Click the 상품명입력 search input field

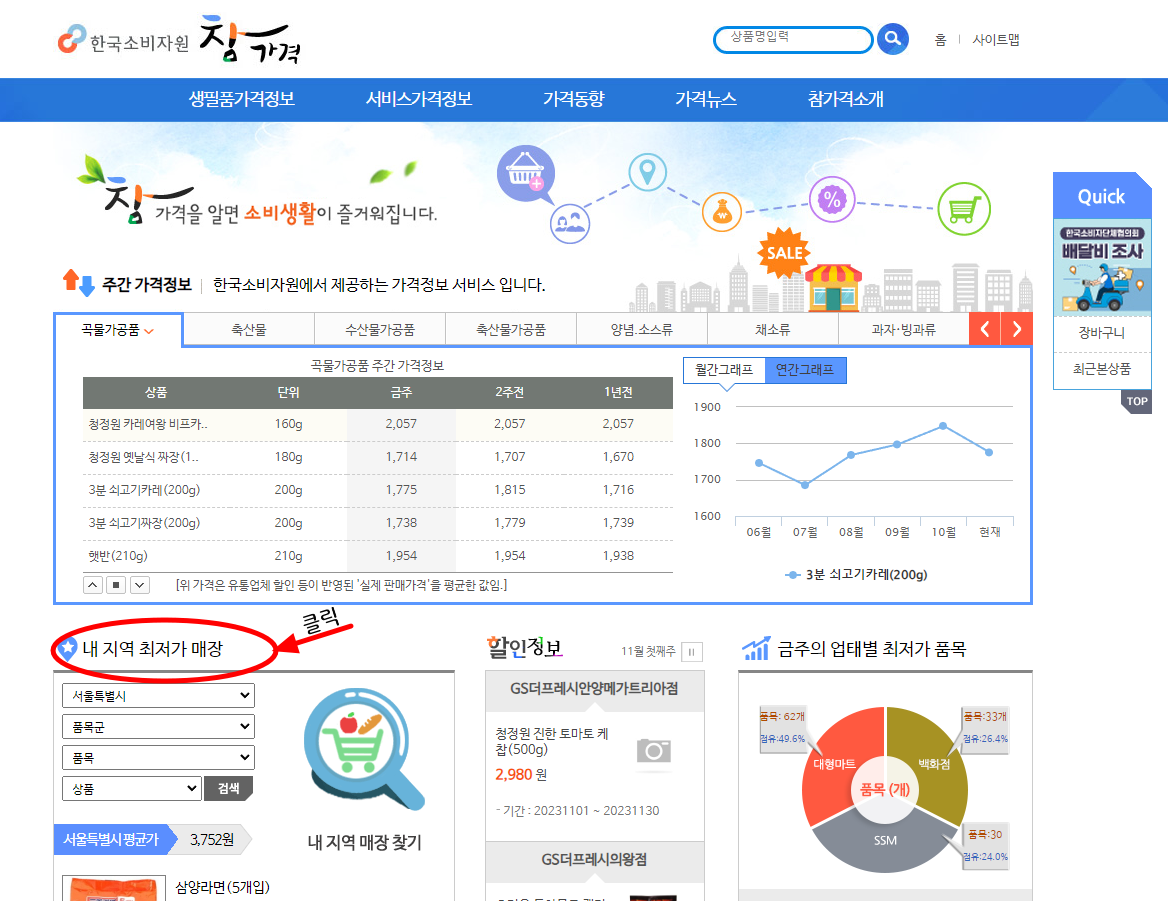tap(793, 40)
